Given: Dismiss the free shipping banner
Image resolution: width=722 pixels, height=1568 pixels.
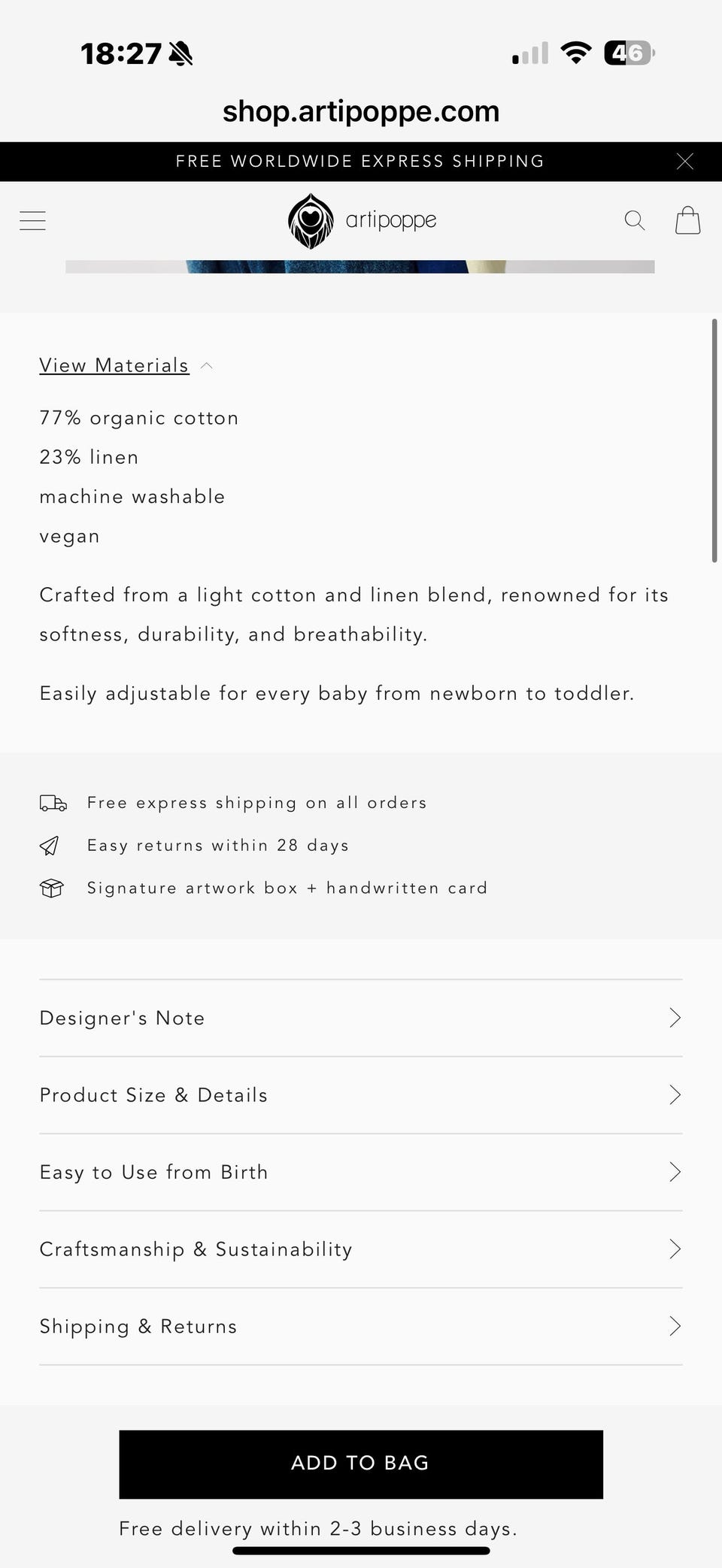Looking at the screenshot, I should (x=684, y=162).
